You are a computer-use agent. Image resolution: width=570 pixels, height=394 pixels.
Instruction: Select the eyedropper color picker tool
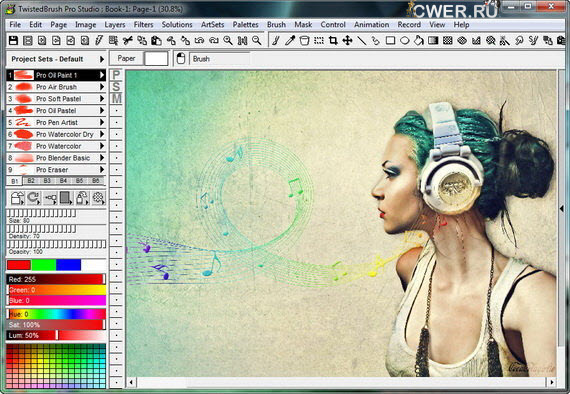pyautogui.click(x=290, y=40)
